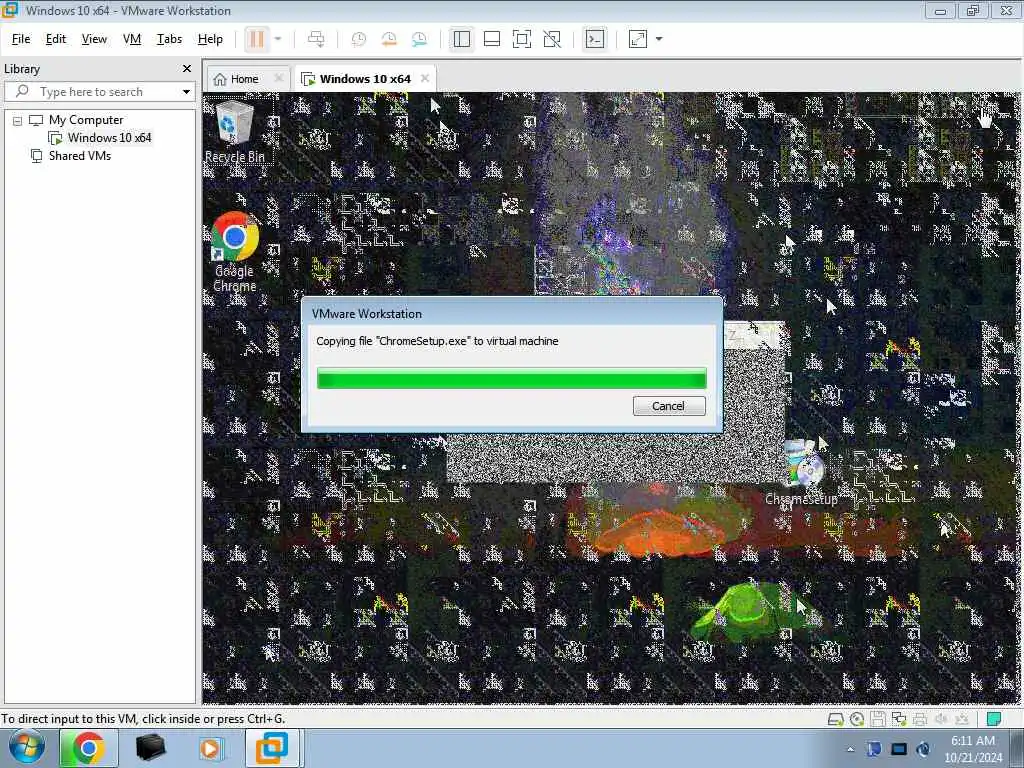1024x768 pixels.
Task: Click the green message log icon
Action: [x=994, y=719]
